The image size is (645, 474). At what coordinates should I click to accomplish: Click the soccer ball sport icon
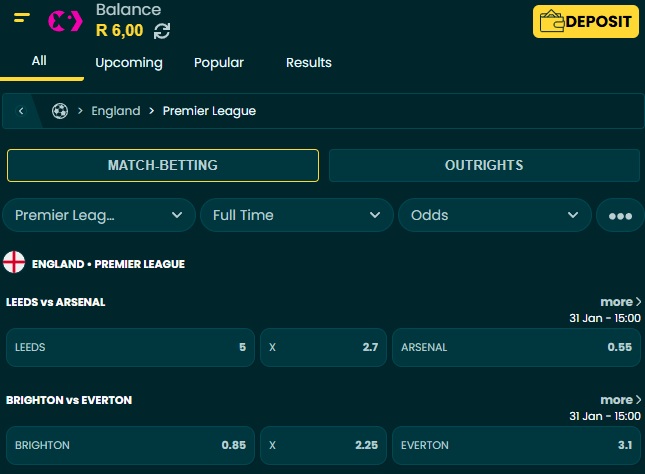[60, 111]
